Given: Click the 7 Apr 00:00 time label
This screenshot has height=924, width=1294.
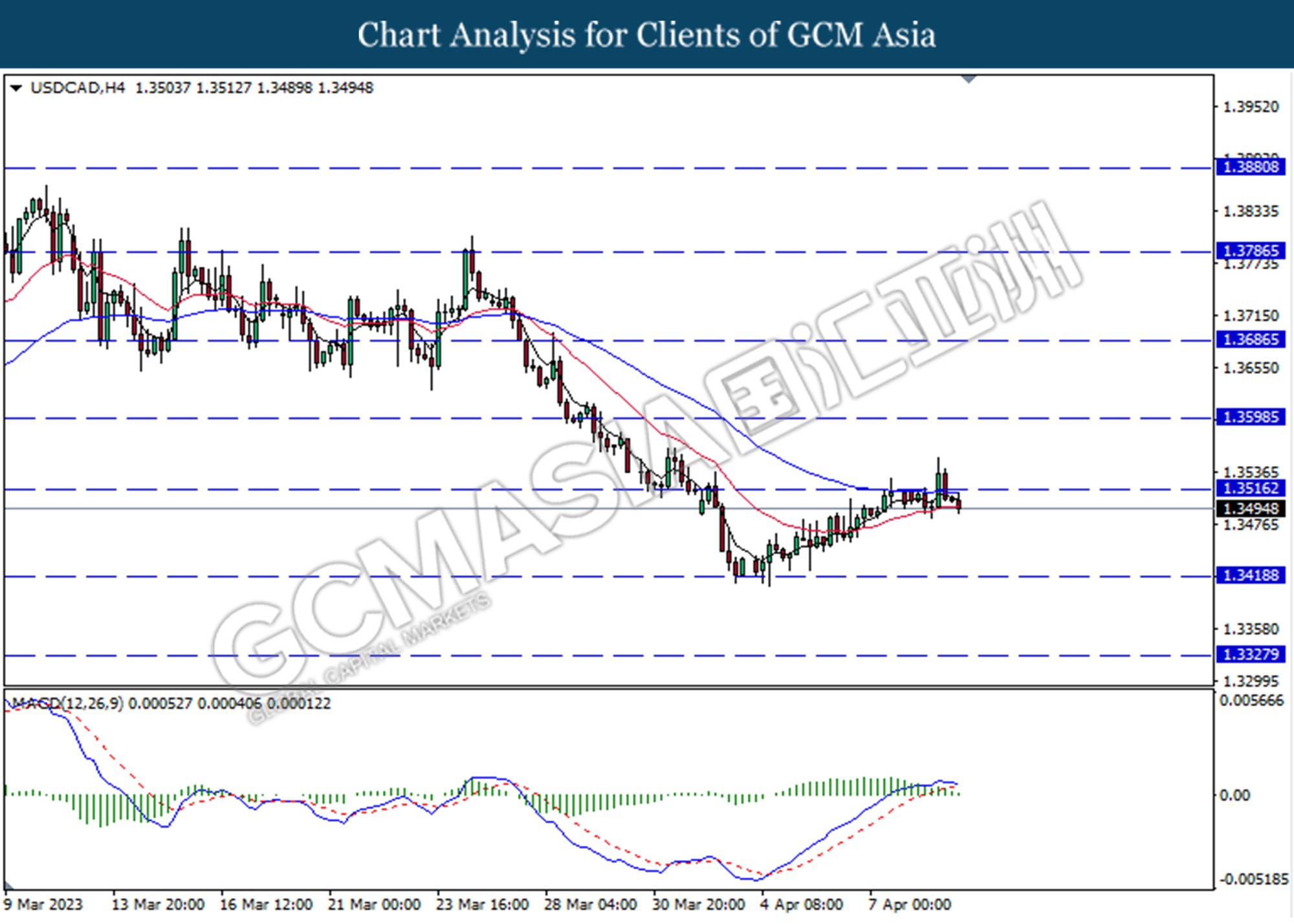Looking at the screenshot, I should 910,904.
